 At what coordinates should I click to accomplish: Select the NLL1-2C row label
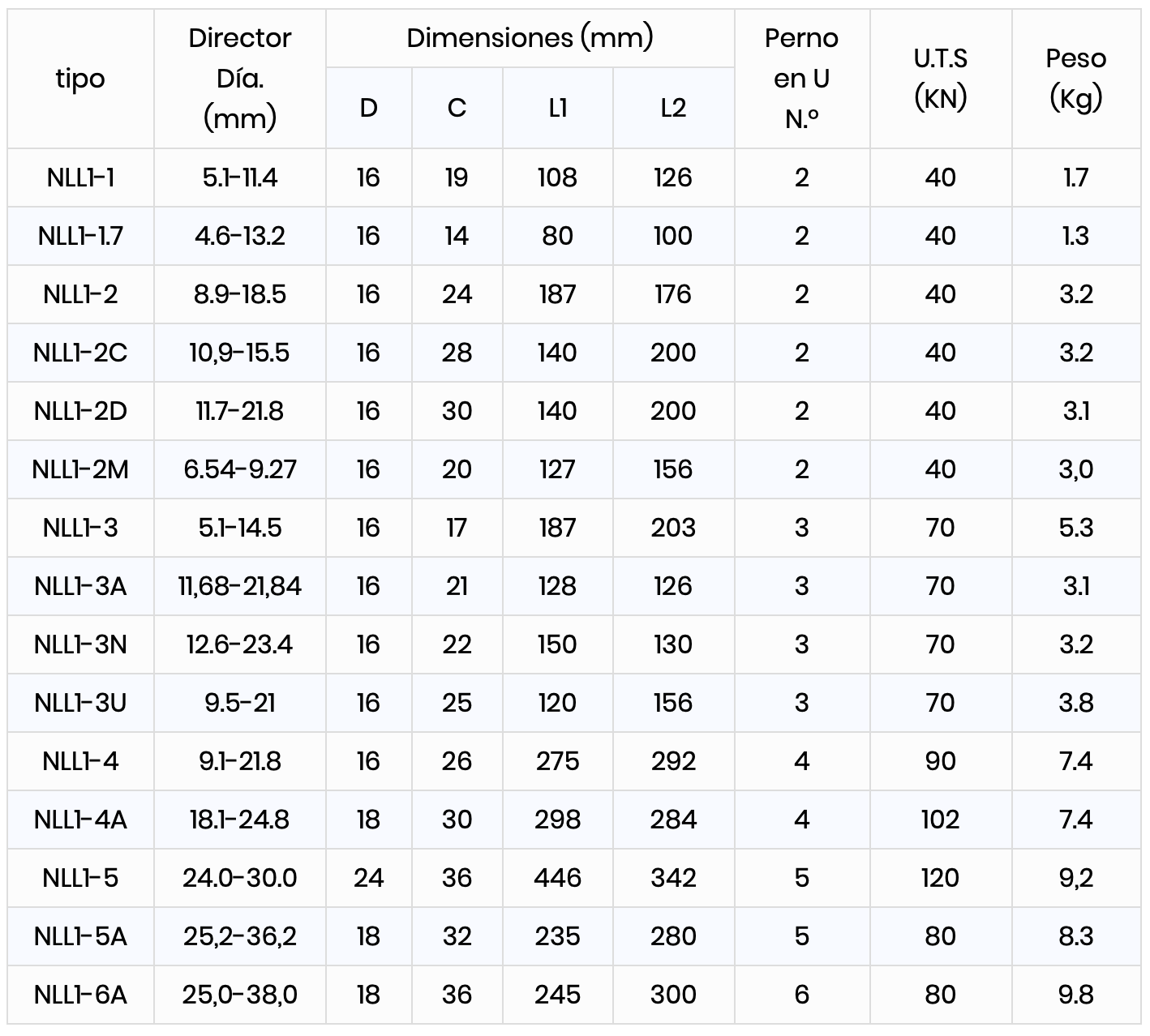coord(80,353)
